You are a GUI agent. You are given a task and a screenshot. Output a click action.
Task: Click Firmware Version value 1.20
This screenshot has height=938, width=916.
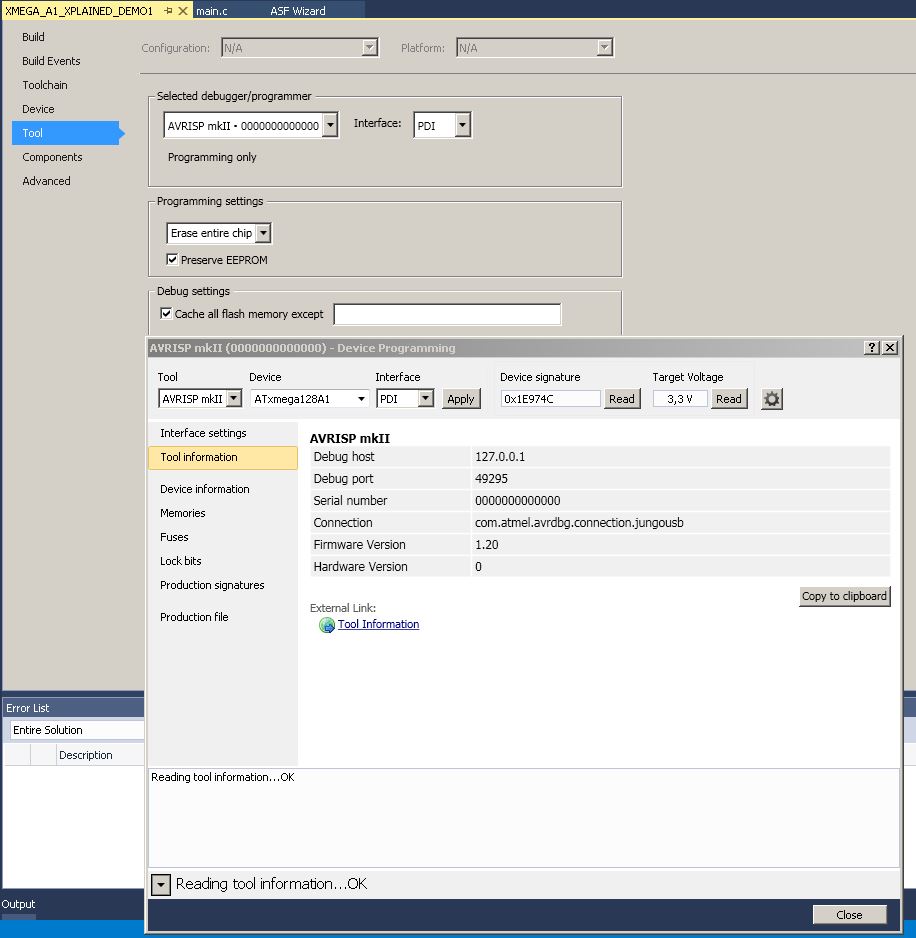(x=486, y=545)
